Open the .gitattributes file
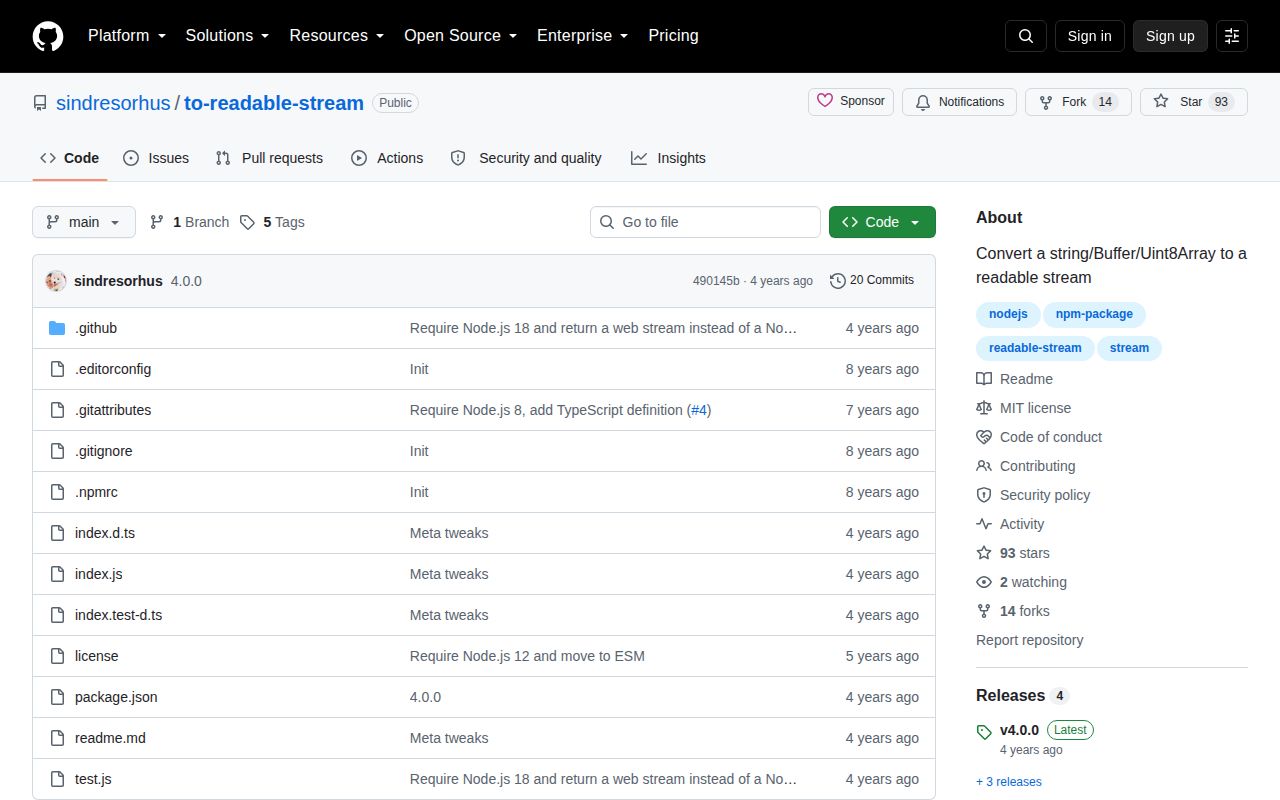Viewport: 1280px width, 800px height. (113, 410)
